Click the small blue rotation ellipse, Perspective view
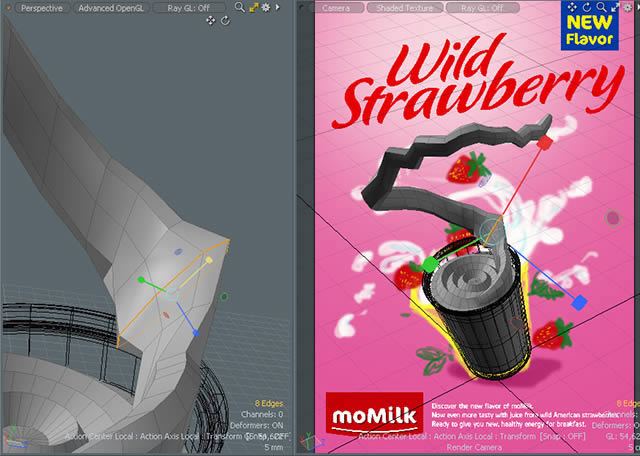 click(178, 252)
